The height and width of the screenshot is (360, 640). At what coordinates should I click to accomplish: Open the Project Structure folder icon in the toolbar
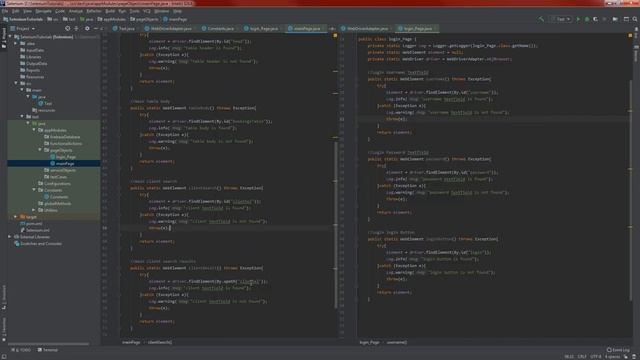[615, 19]
